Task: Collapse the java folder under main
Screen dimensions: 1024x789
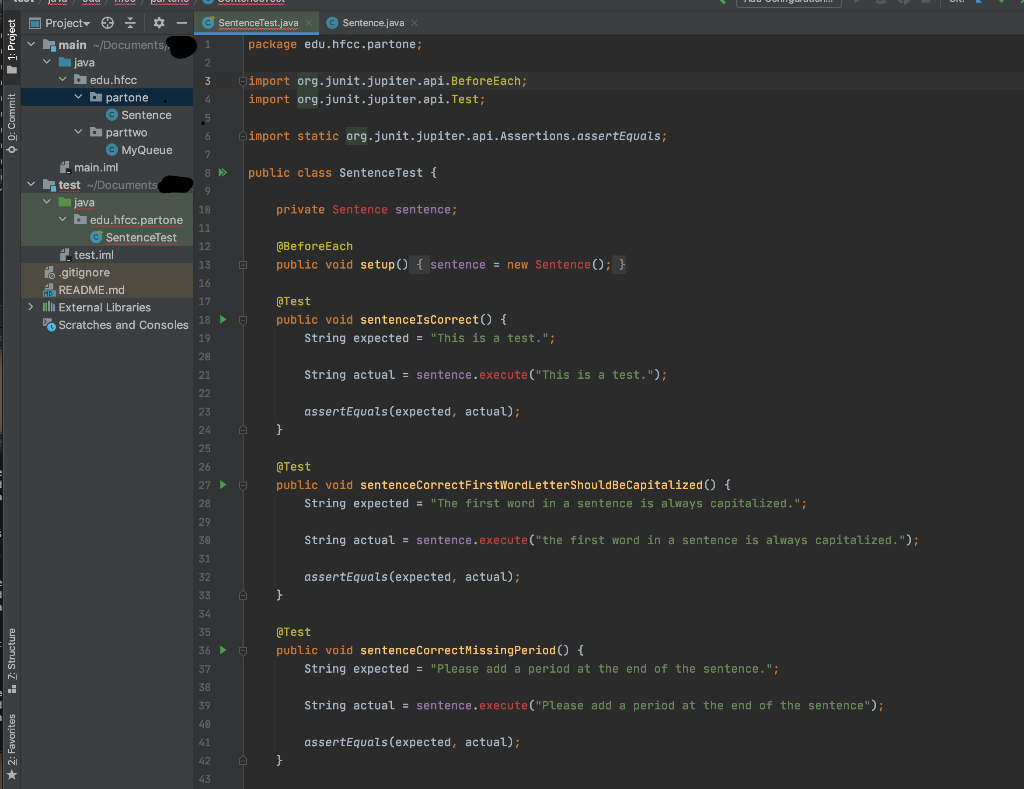Action: (x=46, y=62)
